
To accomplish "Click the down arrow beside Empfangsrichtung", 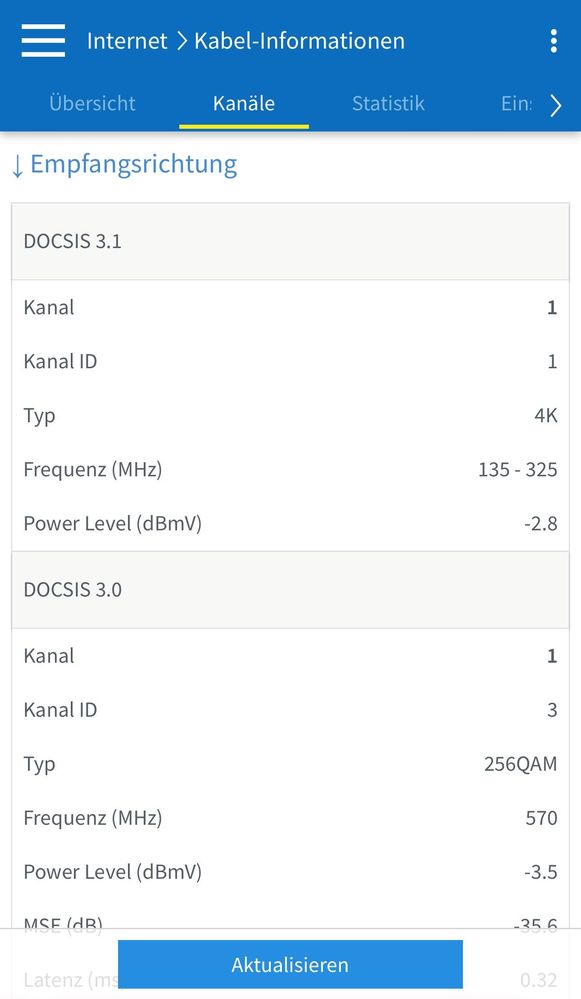I will click(19, 164).
